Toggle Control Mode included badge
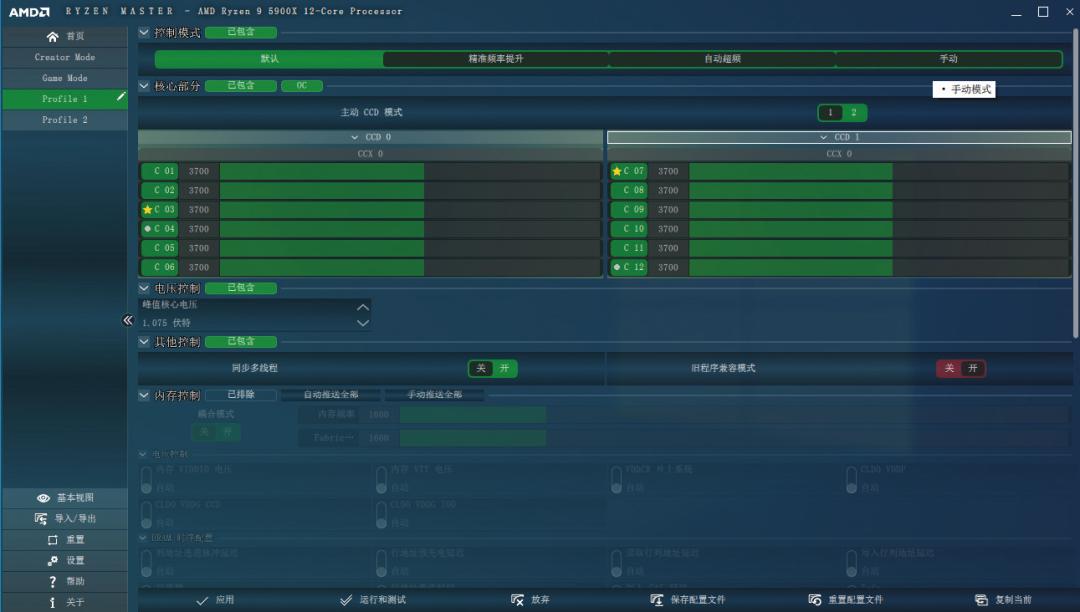Viewport: 1080px width, 612px height. click(x=241, y=32)
